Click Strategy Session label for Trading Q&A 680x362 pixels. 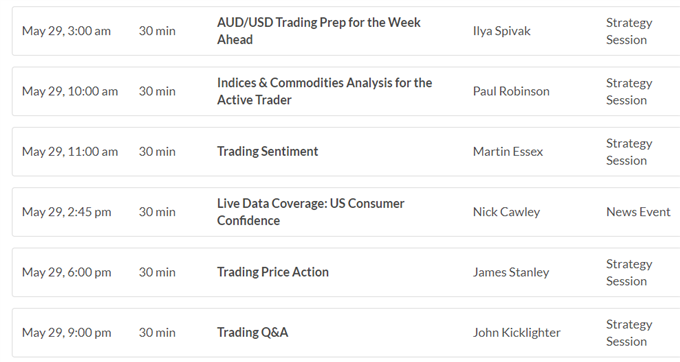click(x=629, y=333)
